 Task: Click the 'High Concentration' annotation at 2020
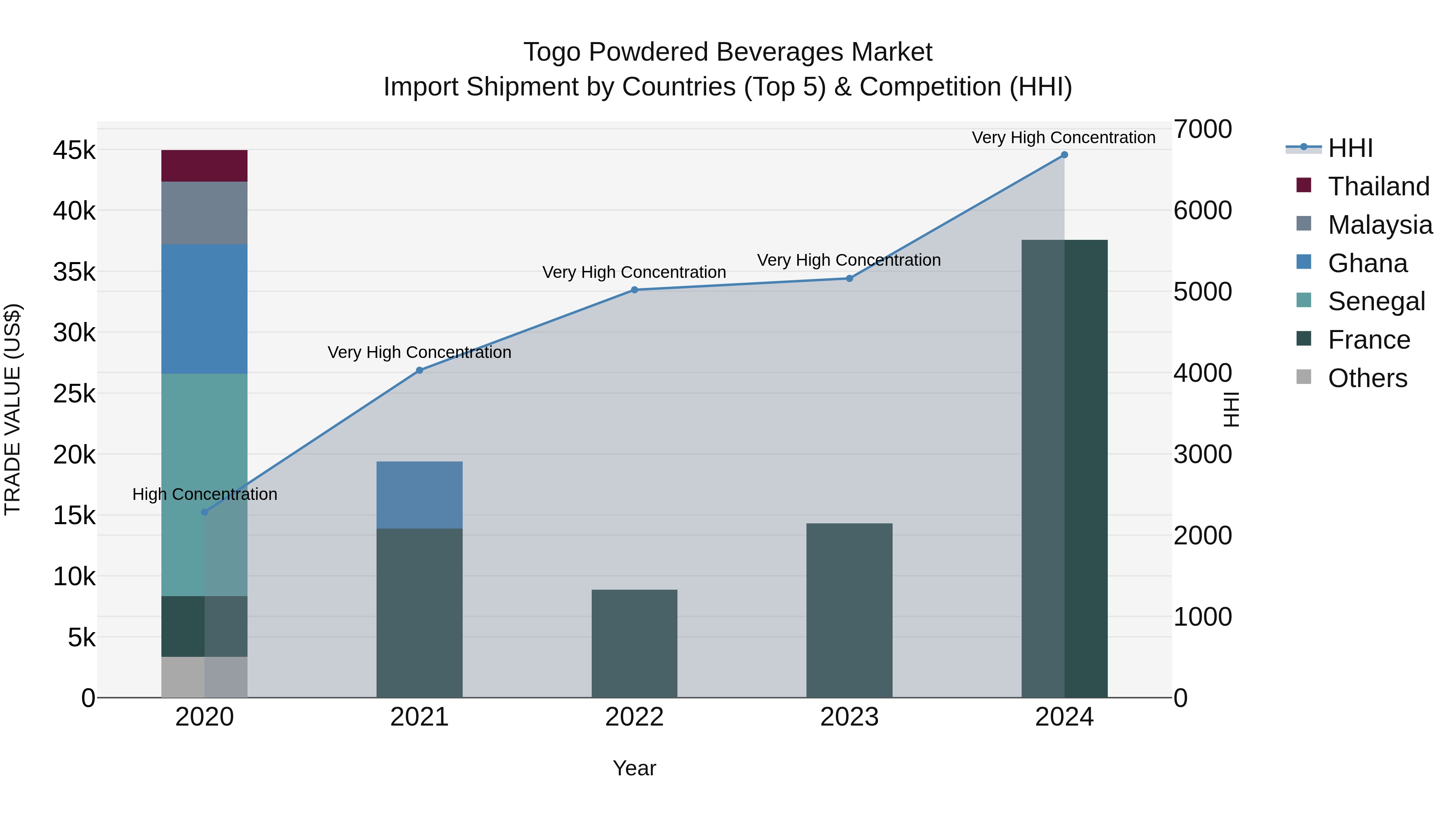(205, 495)
